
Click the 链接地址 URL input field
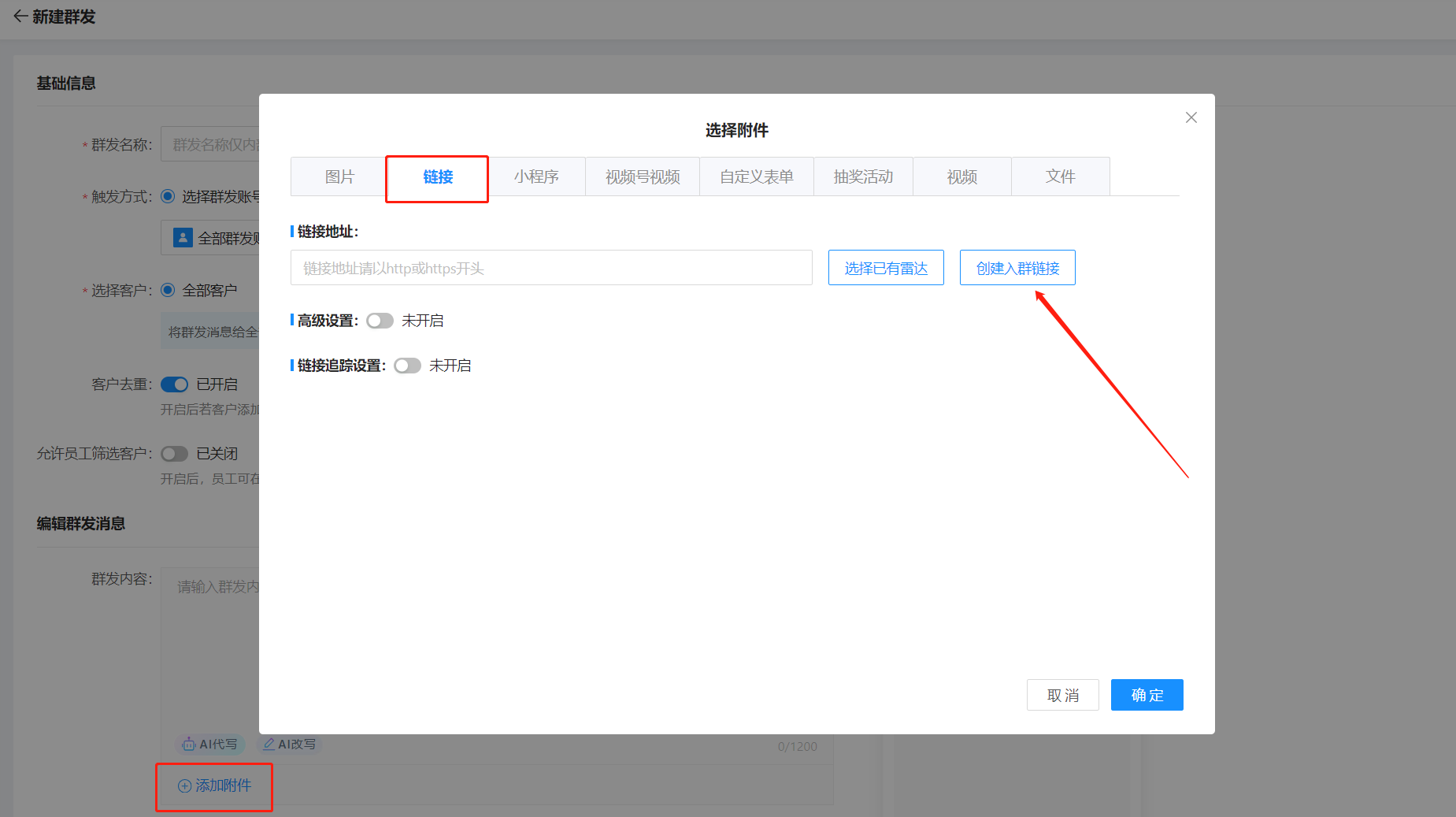click(x=551, y=268)
